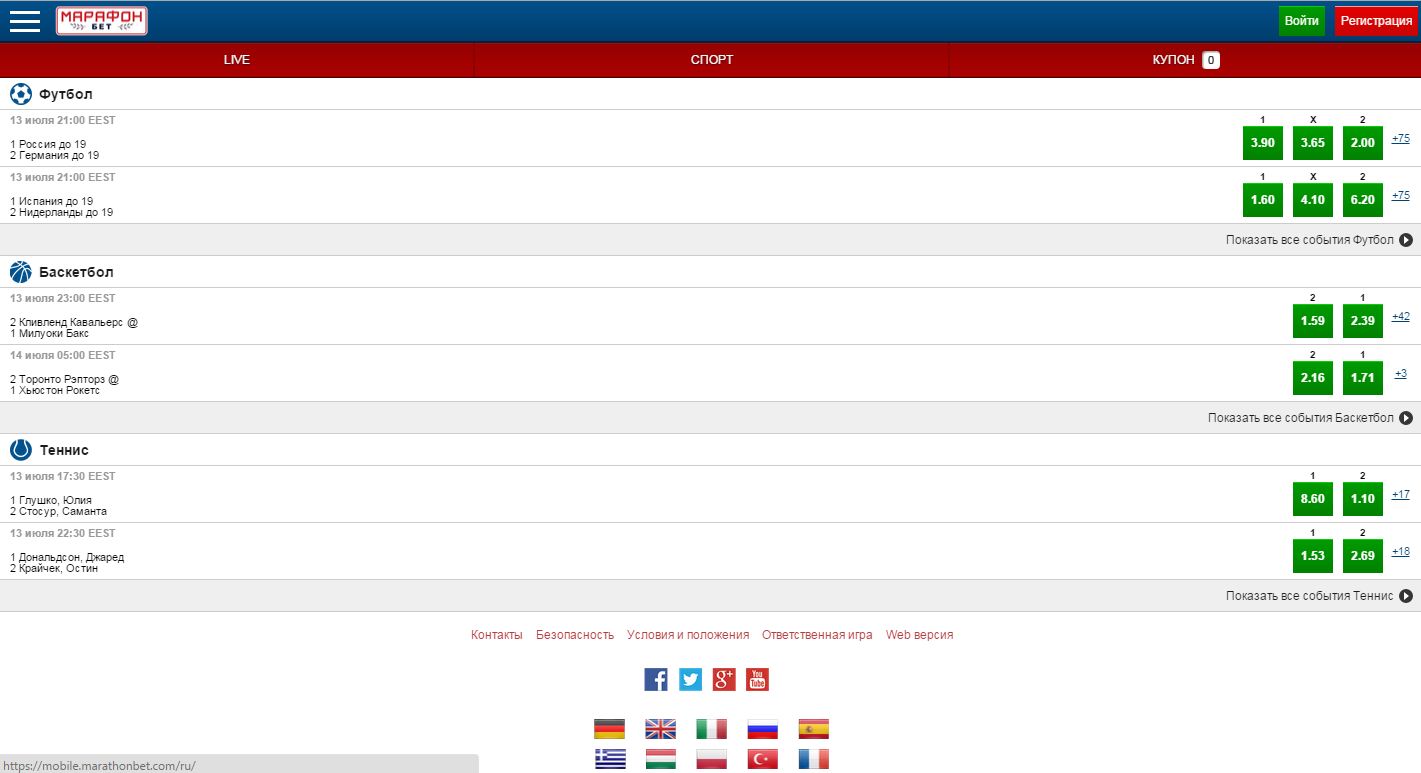Expand +75 markets for Russia-Germany match

[1400, 139]
